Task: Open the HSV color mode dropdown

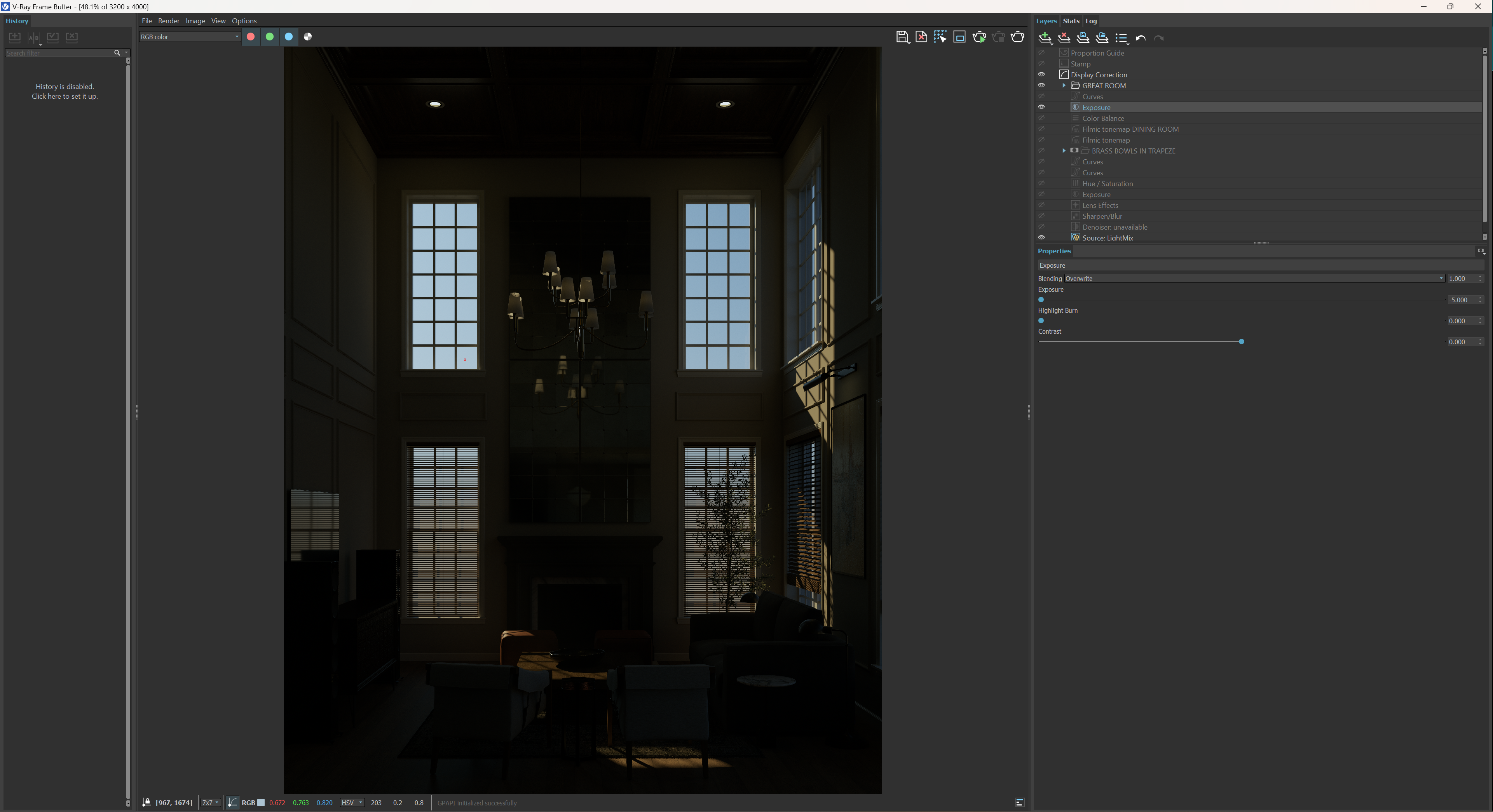Action: (x=352, y=803)
